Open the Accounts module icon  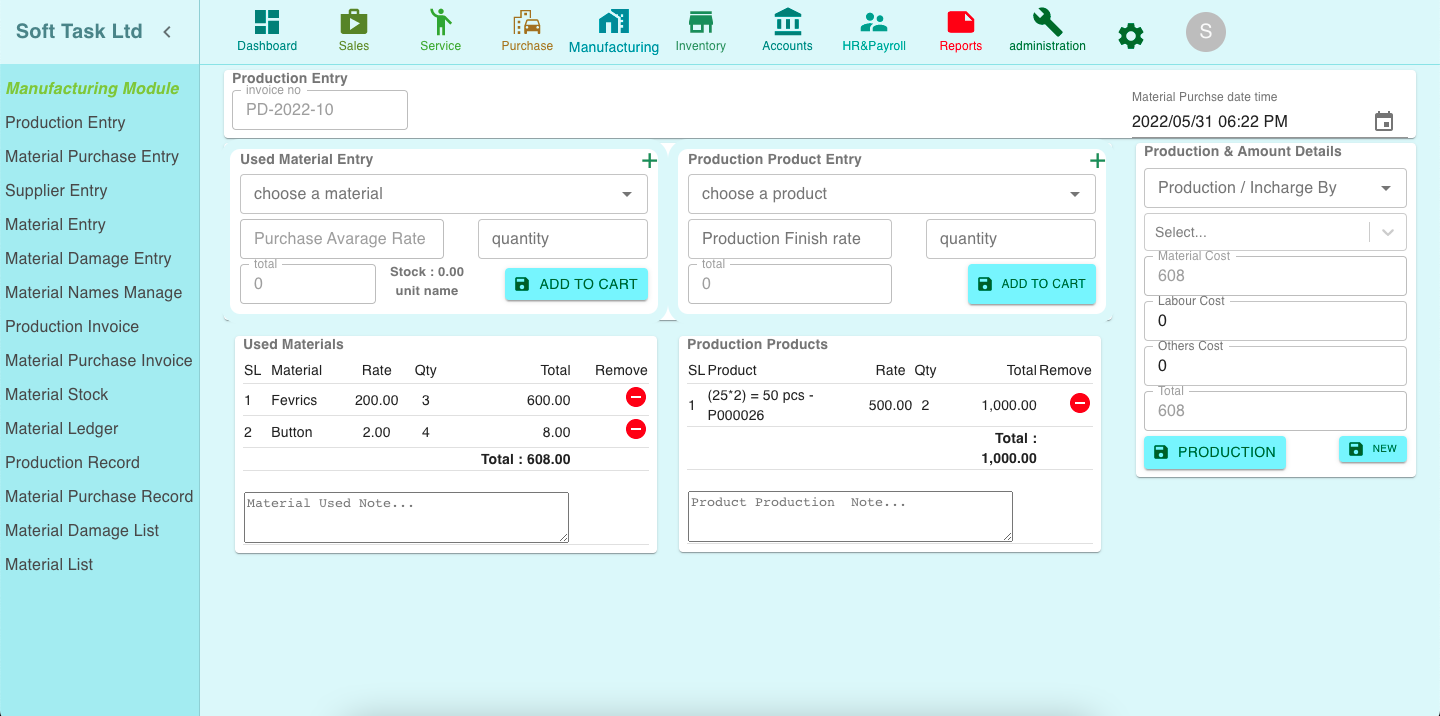point(787,28)
